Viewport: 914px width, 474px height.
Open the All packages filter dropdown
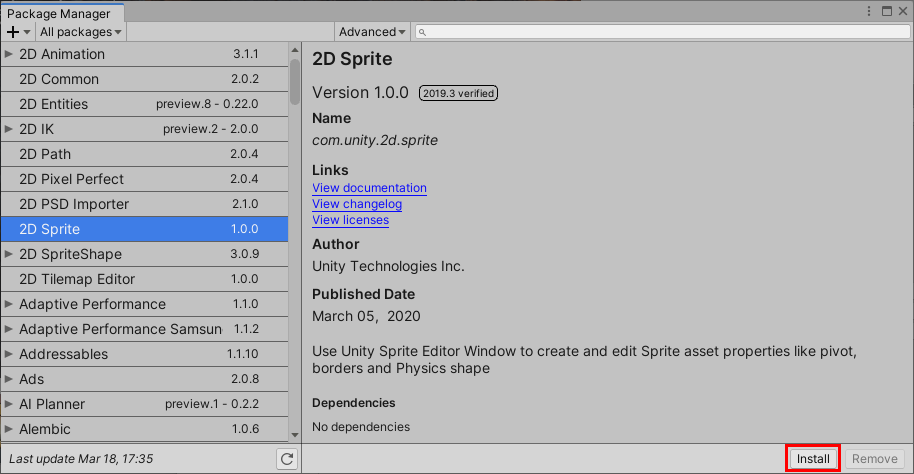(x=80, y=32)
